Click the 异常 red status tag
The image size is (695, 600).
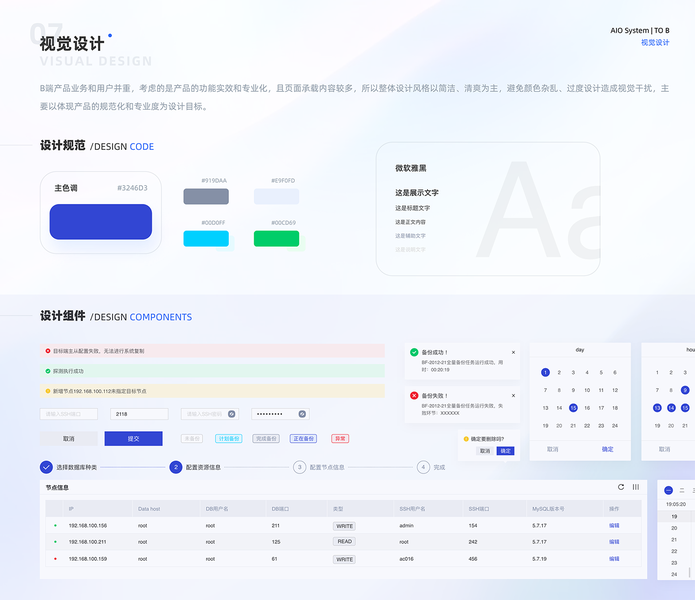340,439
